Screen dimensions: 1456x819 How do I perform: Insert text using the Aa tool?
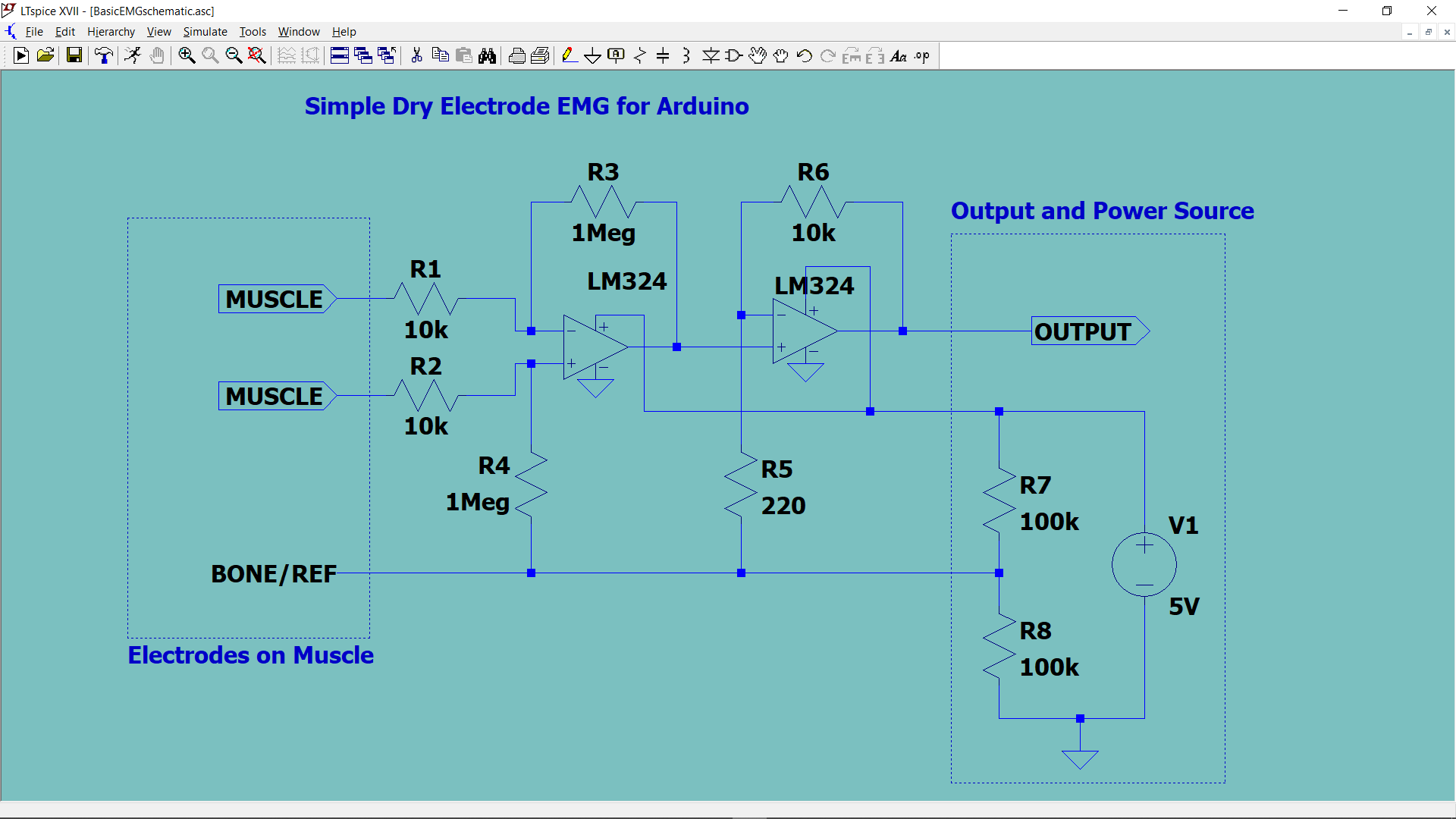[899, 55]
